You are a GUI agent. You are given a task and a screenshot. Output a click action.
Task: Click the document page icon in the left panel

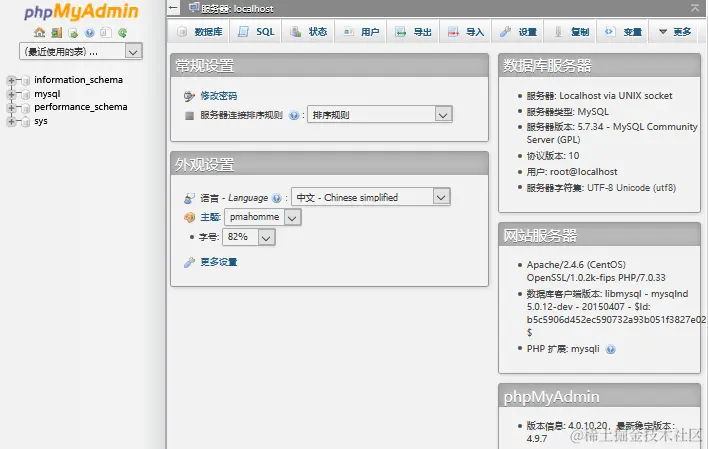click(106, 33)
